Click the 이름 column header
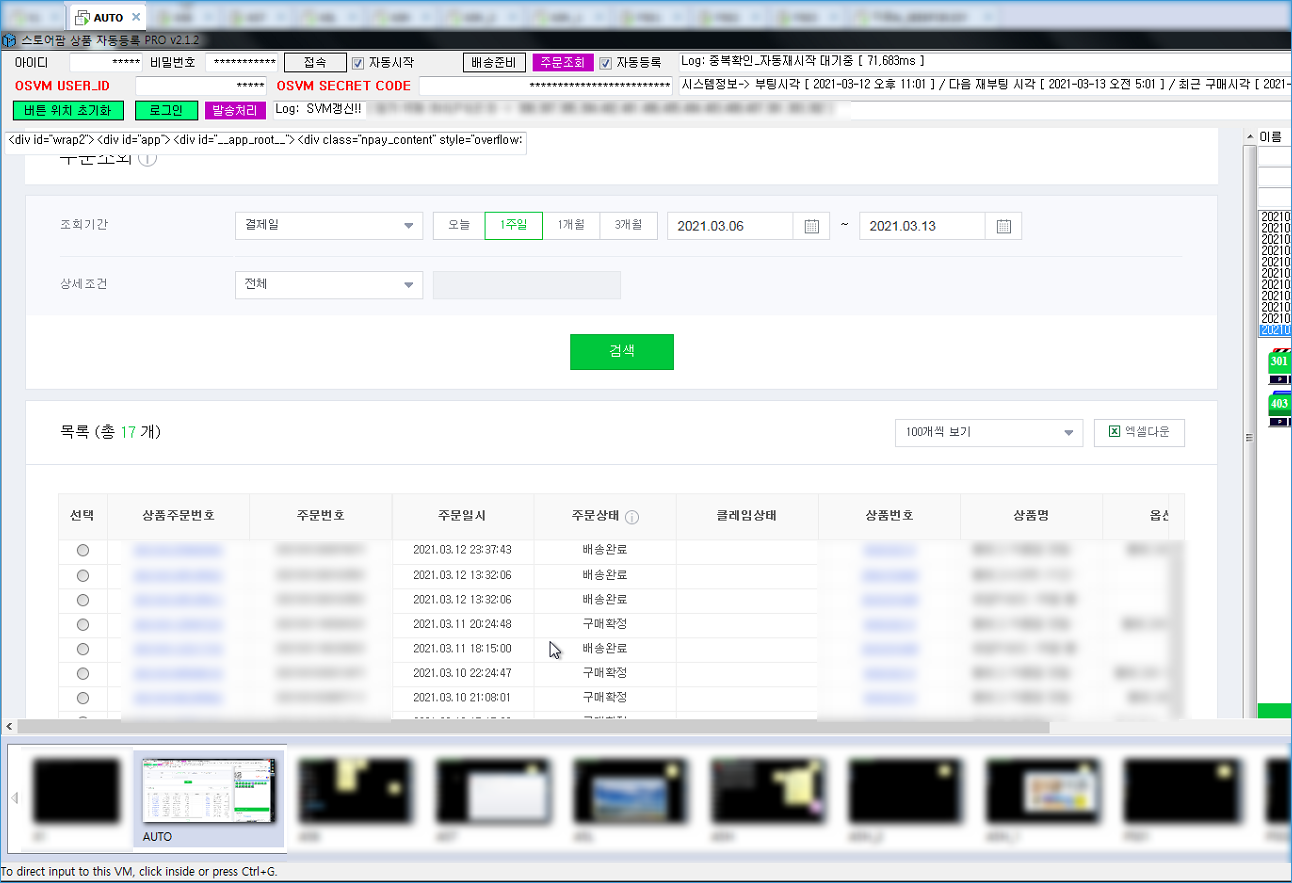Screen dimensions: 1292x883 (x=1271, y=137)
